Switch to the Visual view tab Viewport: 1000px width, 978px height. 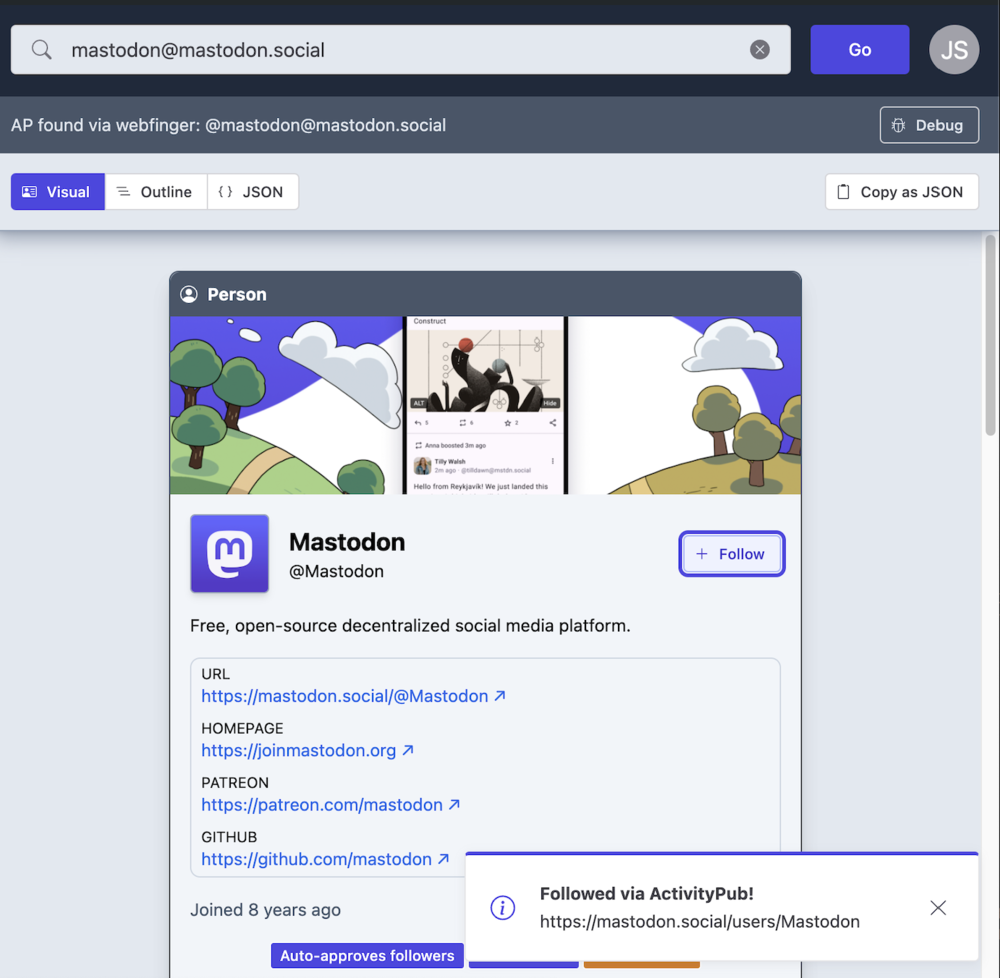tap(57, 192)
